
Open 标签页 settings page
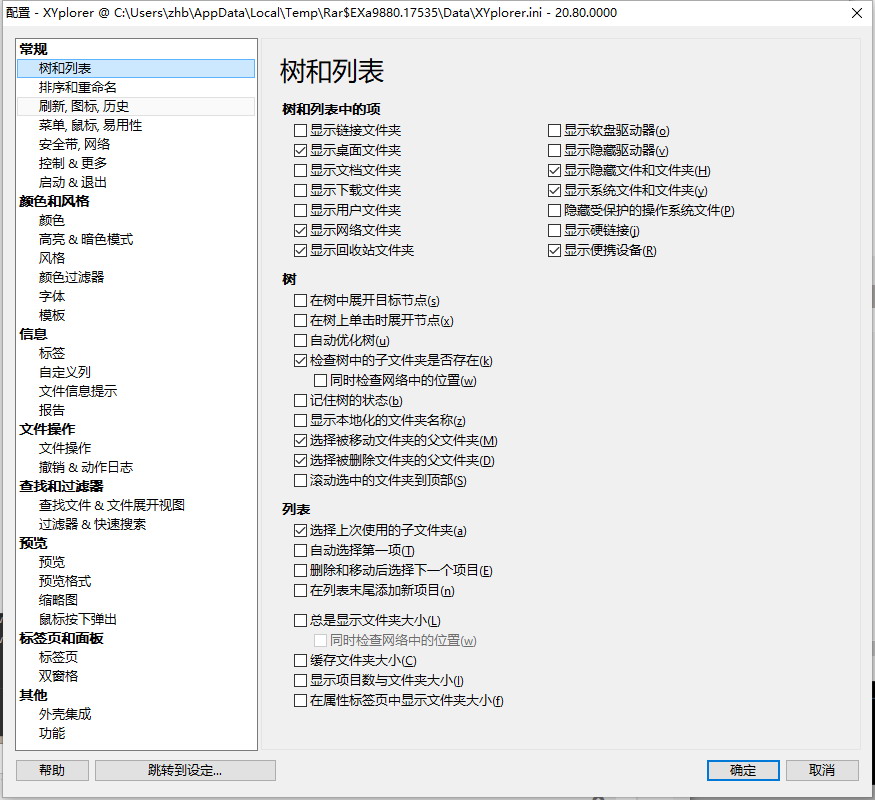(58, 657)
